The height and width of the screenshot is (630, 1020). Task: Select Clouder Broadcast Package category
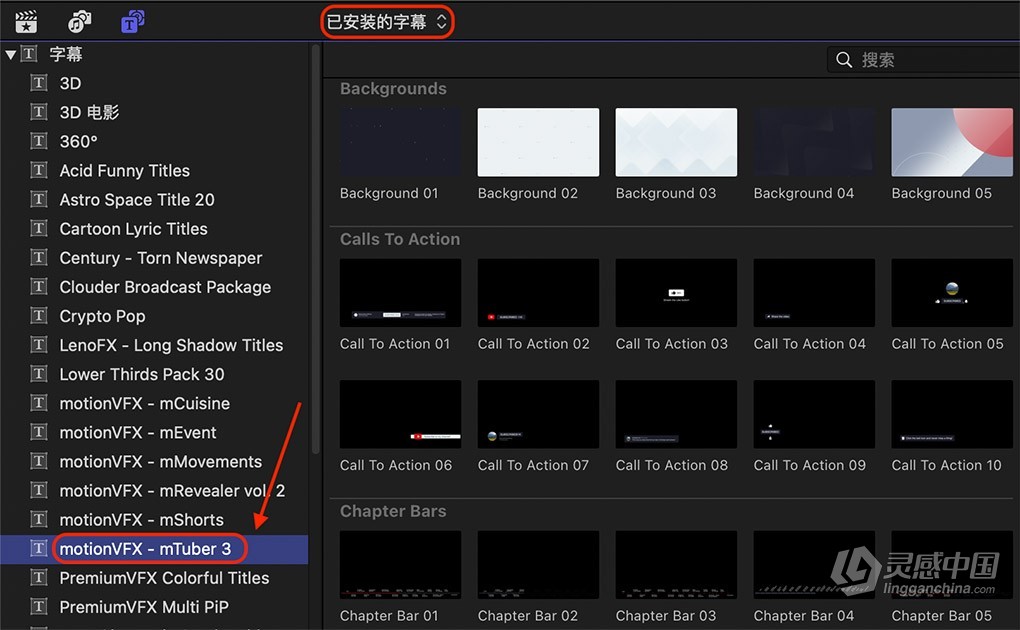tap(165, 287)
